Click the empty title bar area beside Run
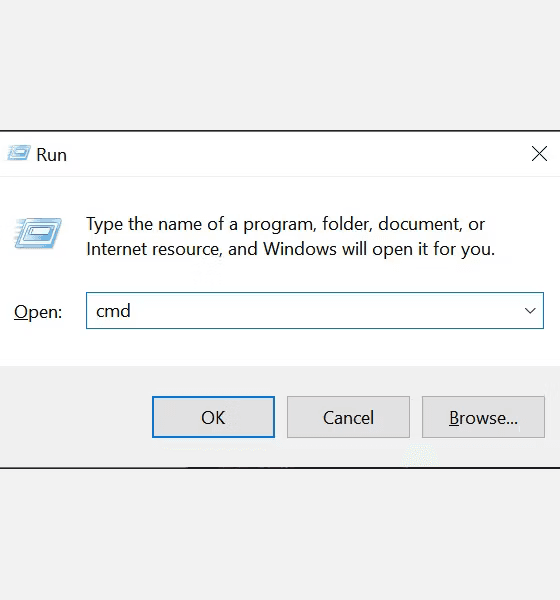Image resolution: width=560 pixels, height=600 pixels. [x=299, y=154]
